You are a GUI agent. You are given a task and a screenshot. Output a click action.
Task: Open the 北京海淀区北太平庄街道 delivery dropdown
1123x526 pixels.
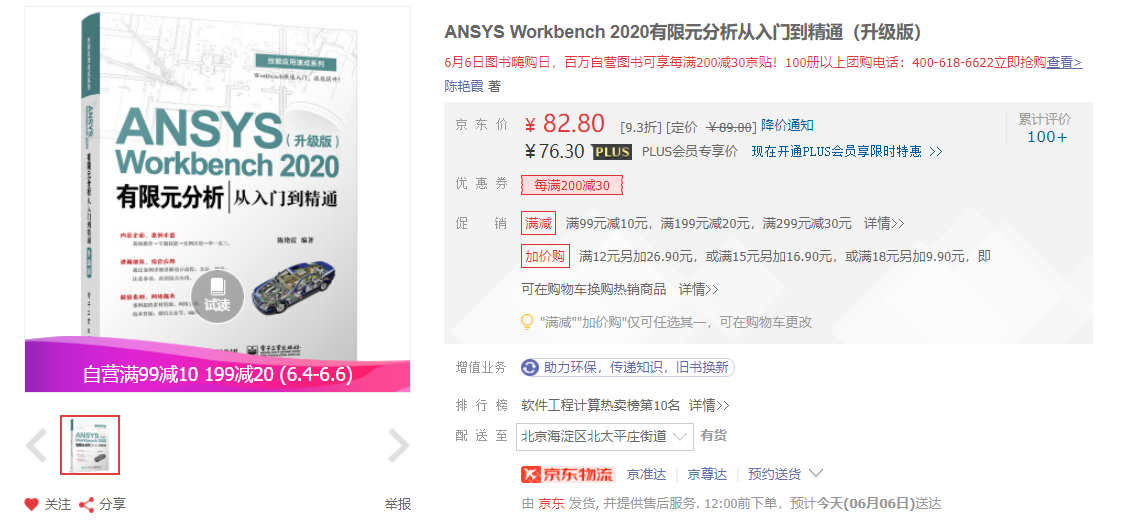pos(604,436)
